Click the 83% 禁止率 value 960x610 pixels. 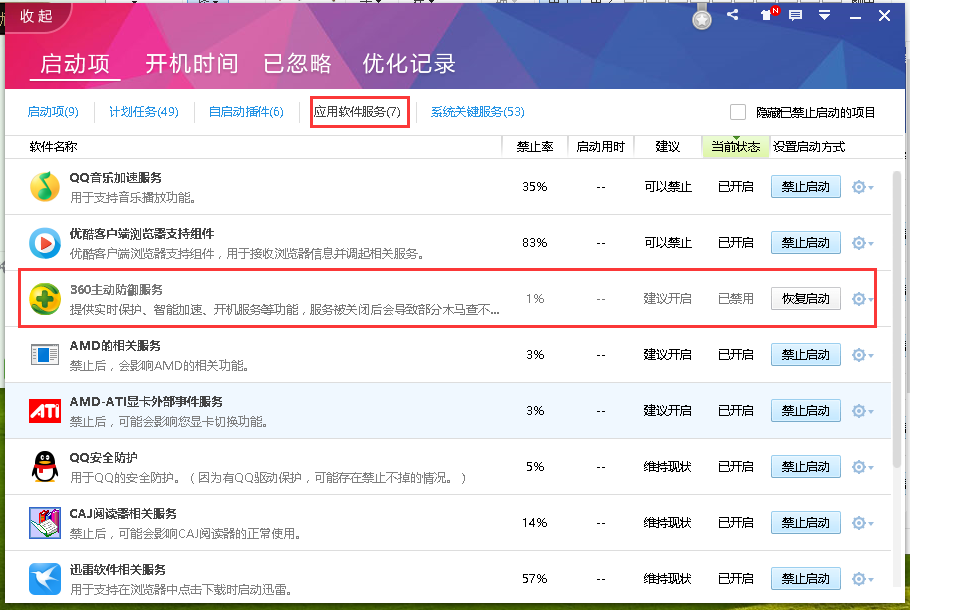[x=534, y=243]
